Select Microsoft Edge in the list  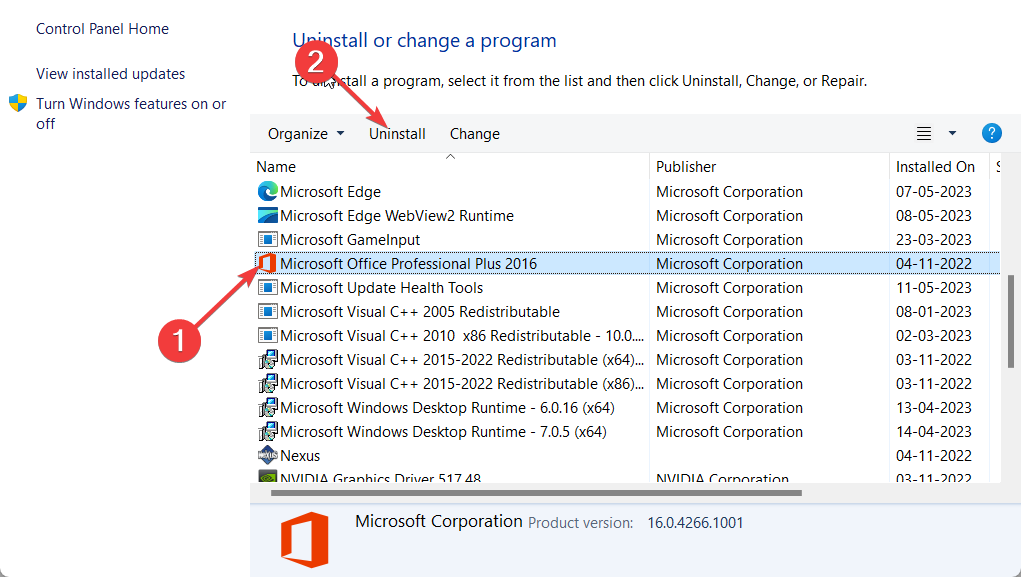(330, 191)
